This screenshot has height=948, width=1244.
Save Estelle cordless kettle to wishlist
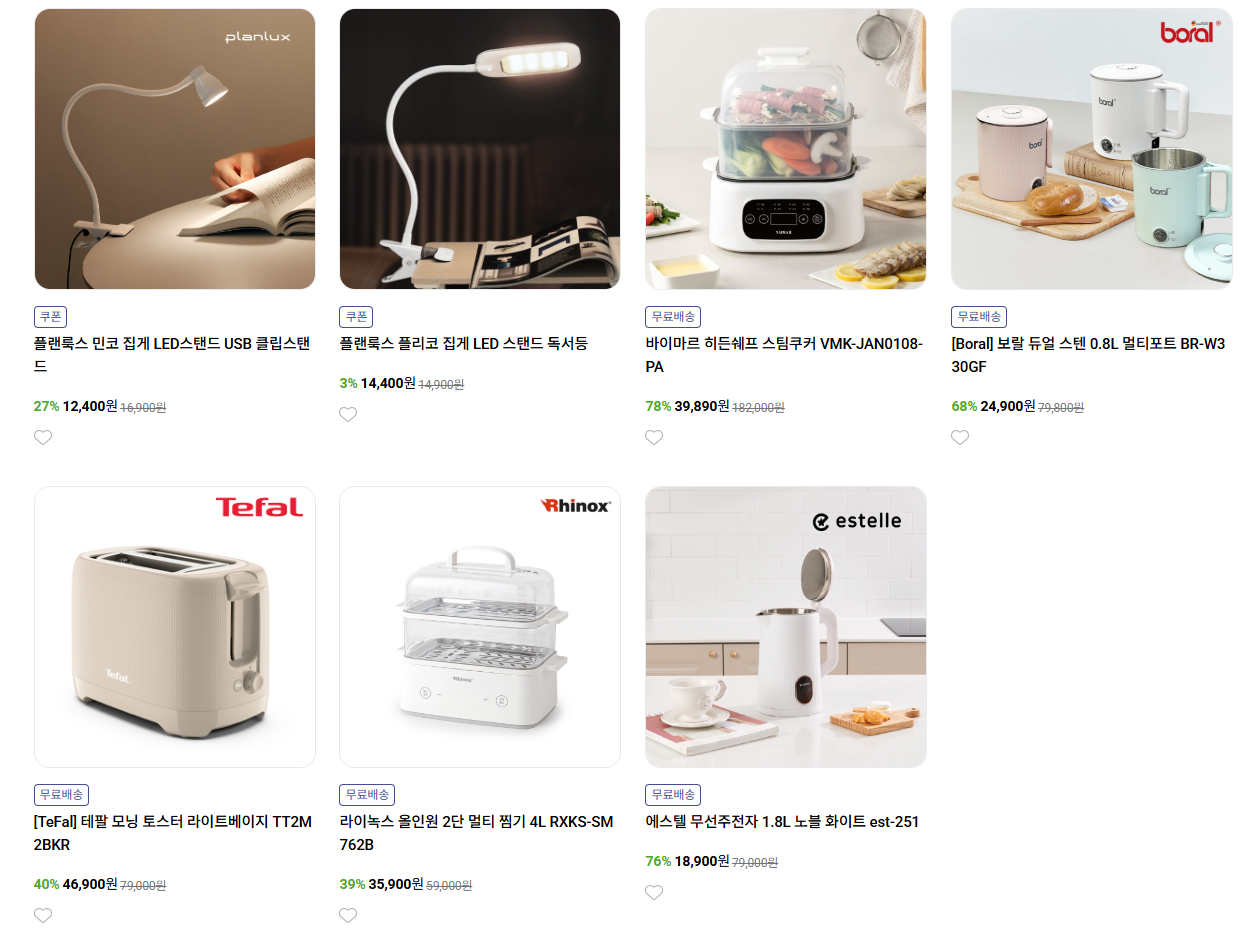[x=654, y=892]
